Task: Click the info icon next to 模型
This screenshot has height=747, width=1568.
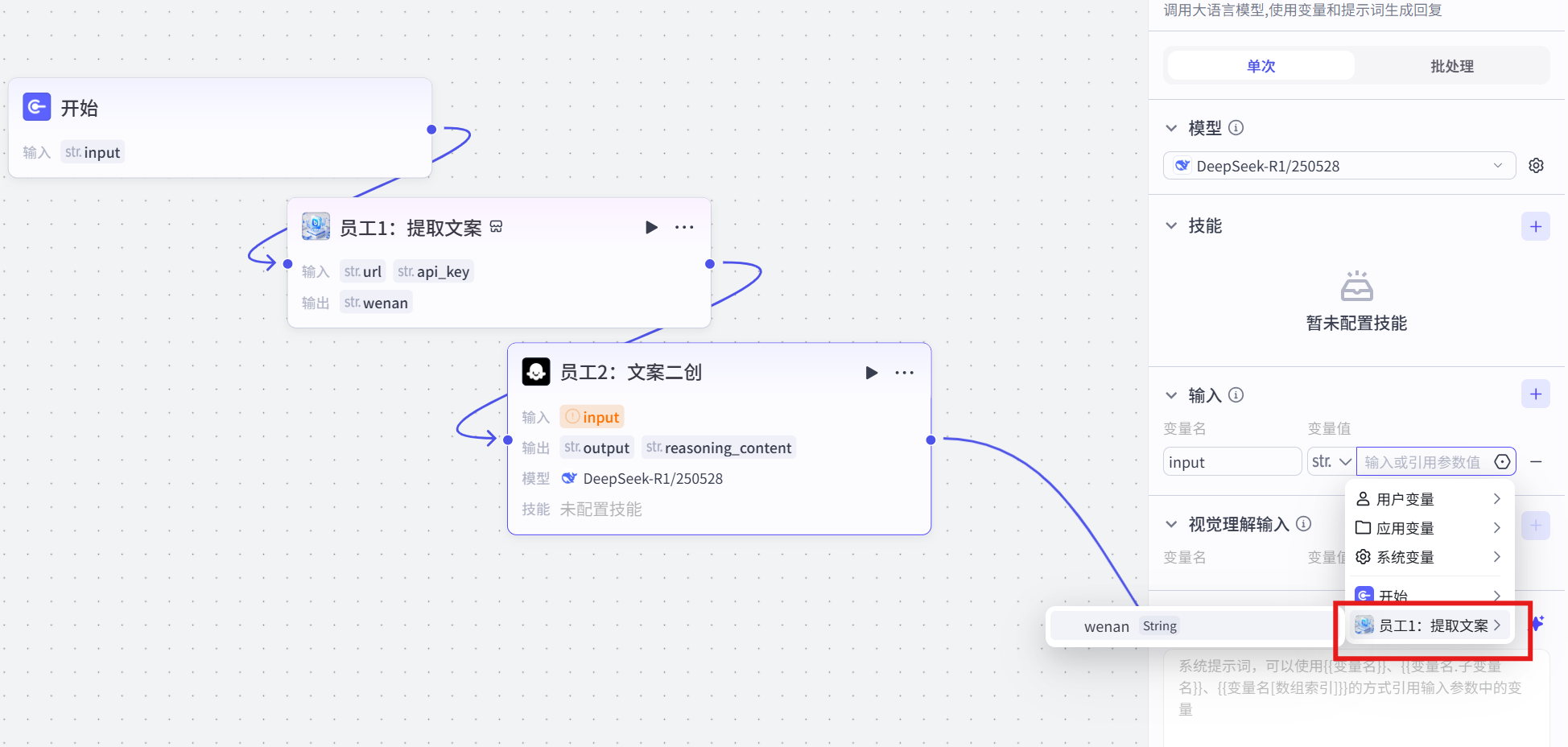Action: (1236, 127)
